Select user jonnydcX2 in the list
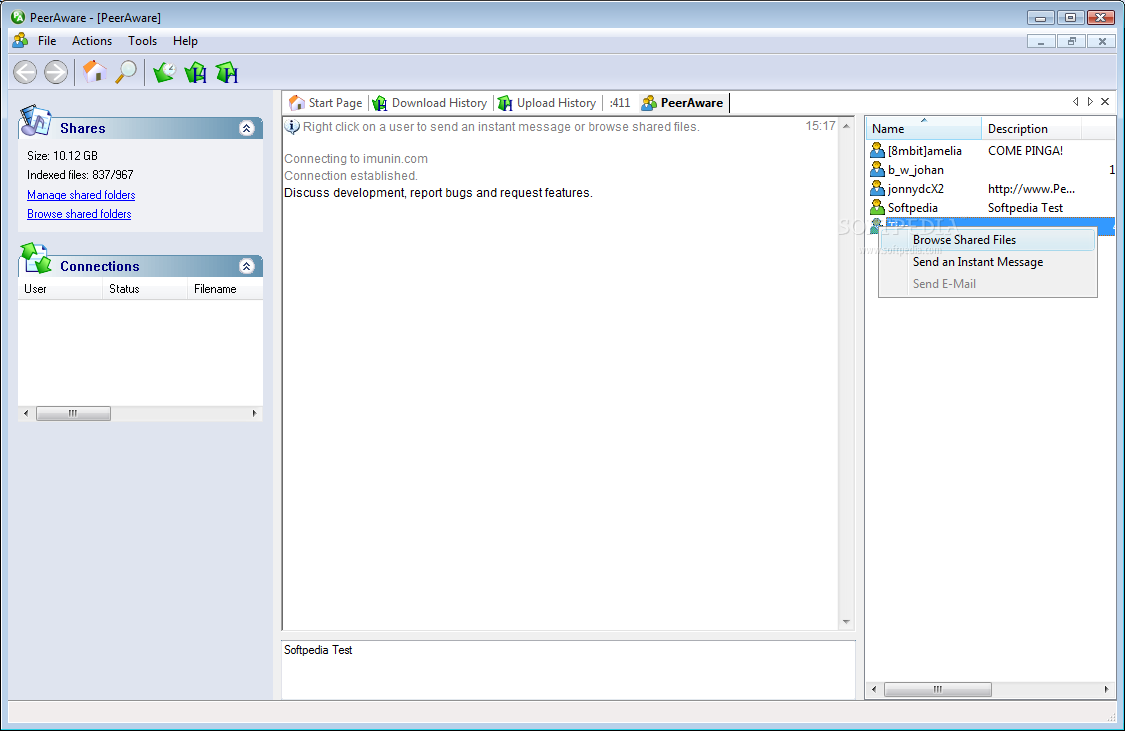The image size is (1125, 731). 916,189
